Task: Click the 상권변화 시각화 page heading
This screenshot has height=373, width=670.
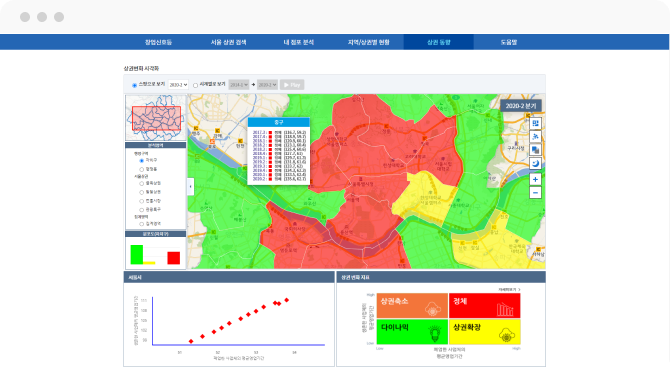Action: (x=141, y=68)
